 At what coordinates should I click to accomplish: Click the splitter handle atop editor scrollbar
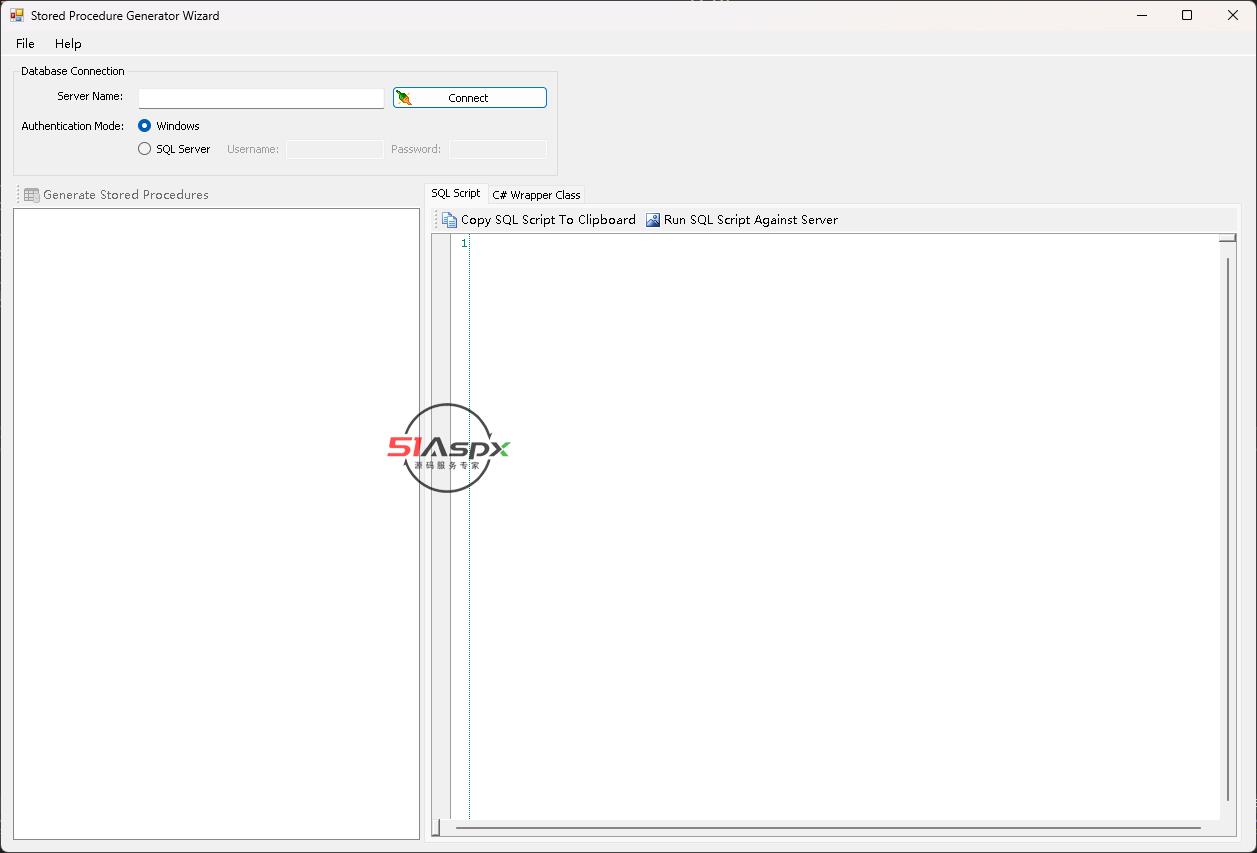pos(1228,239)
